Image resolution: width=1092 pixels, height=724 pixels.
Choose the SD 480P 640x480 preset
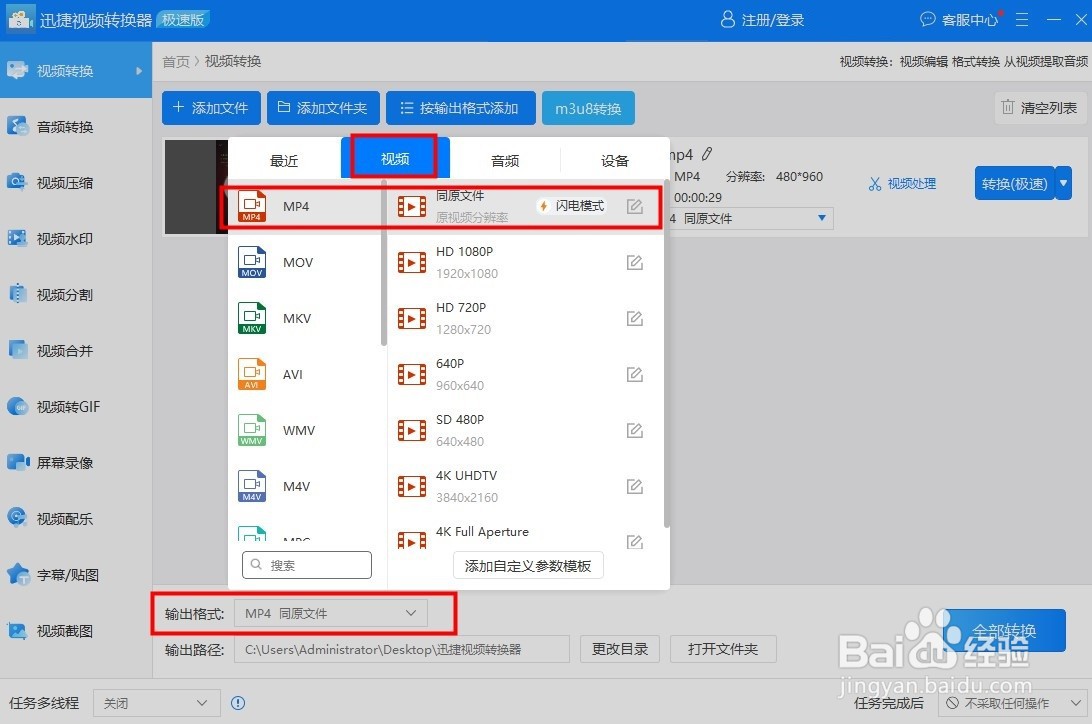(x=524, y=430)
